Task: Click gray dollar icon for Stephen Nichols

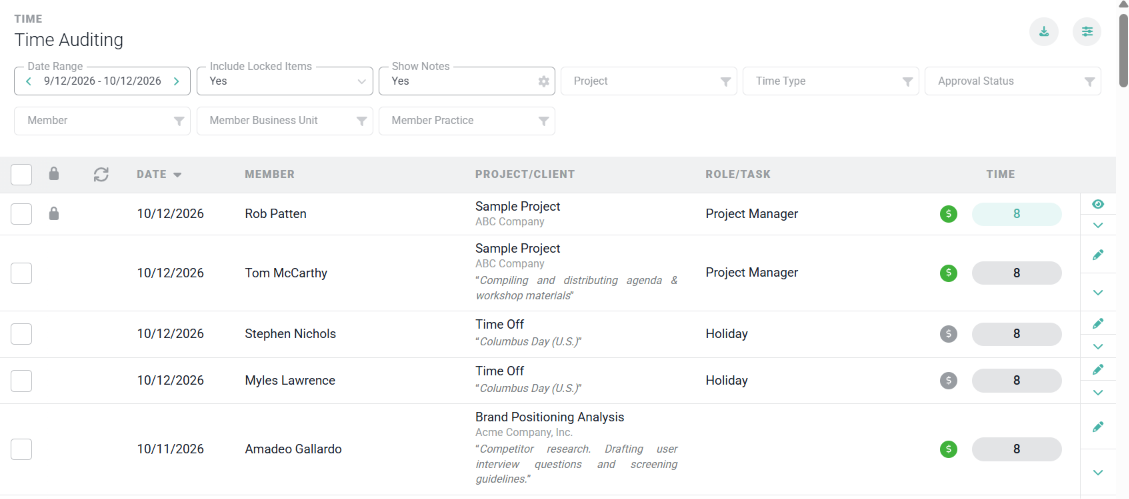Action: pyautogui.click(x=948, y=333)
